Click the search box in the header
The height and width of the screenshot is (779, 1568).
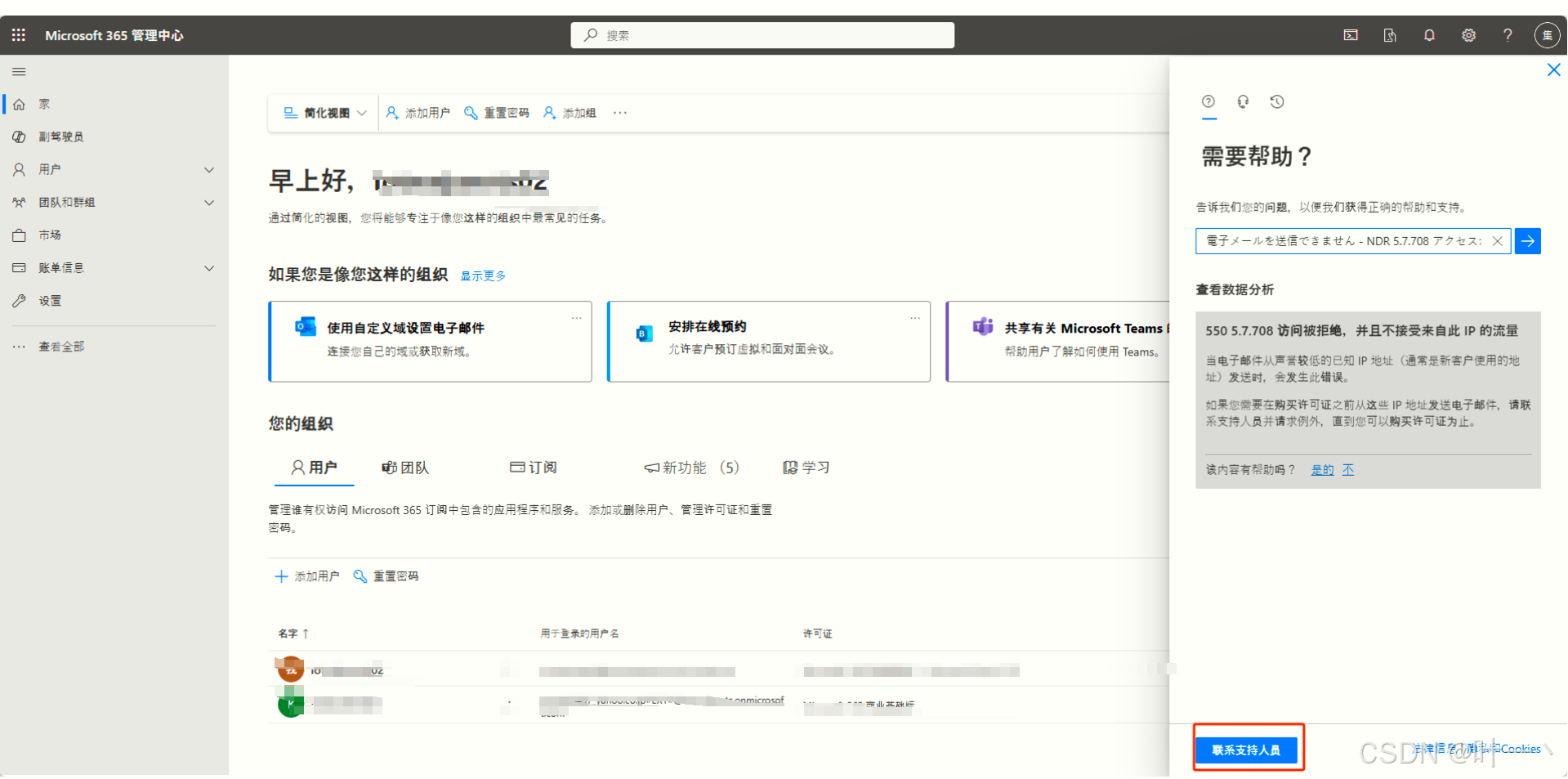coord(762,35)
